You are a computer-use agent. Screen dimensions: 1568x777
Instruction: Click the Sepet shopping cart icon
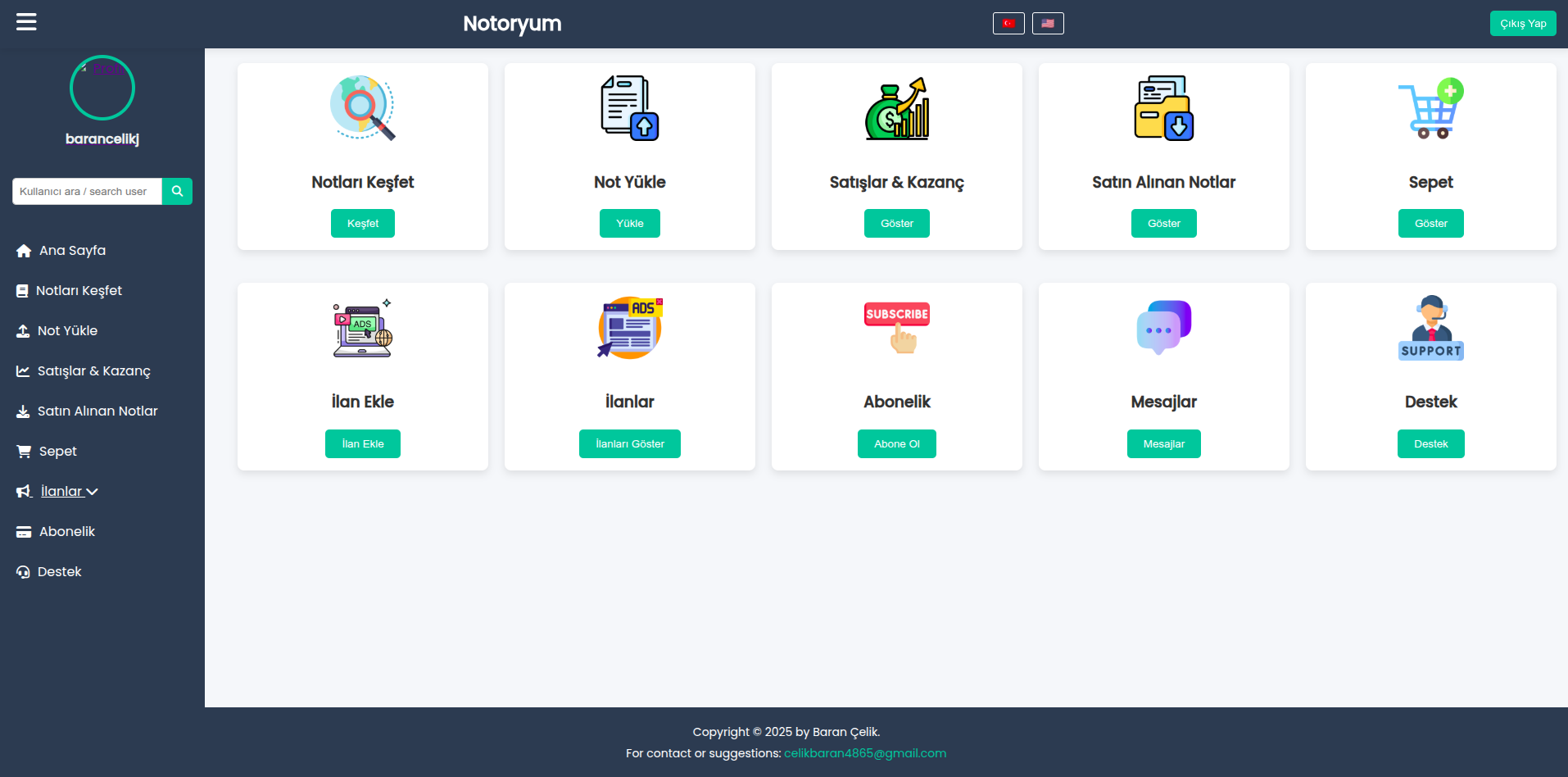(1430, 107)
